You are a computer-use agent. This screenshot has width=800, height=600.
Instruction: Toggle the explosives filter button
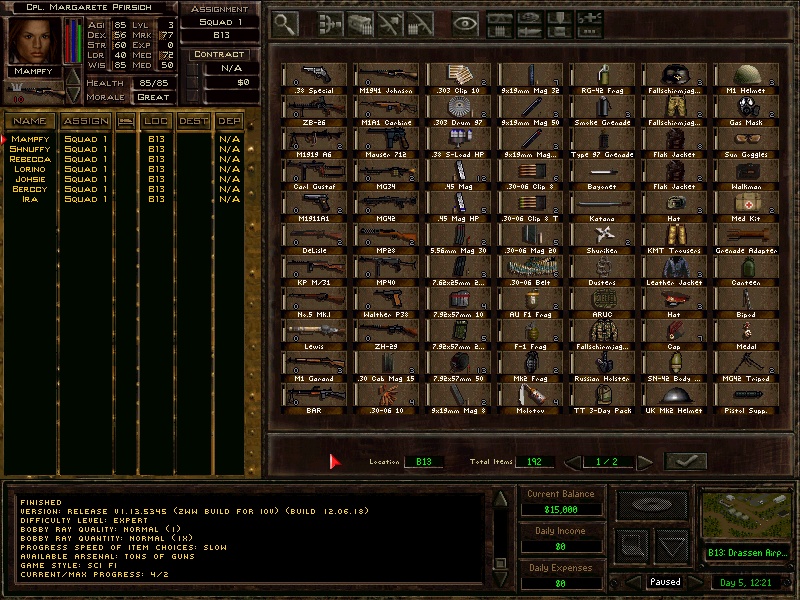[560, 18]
